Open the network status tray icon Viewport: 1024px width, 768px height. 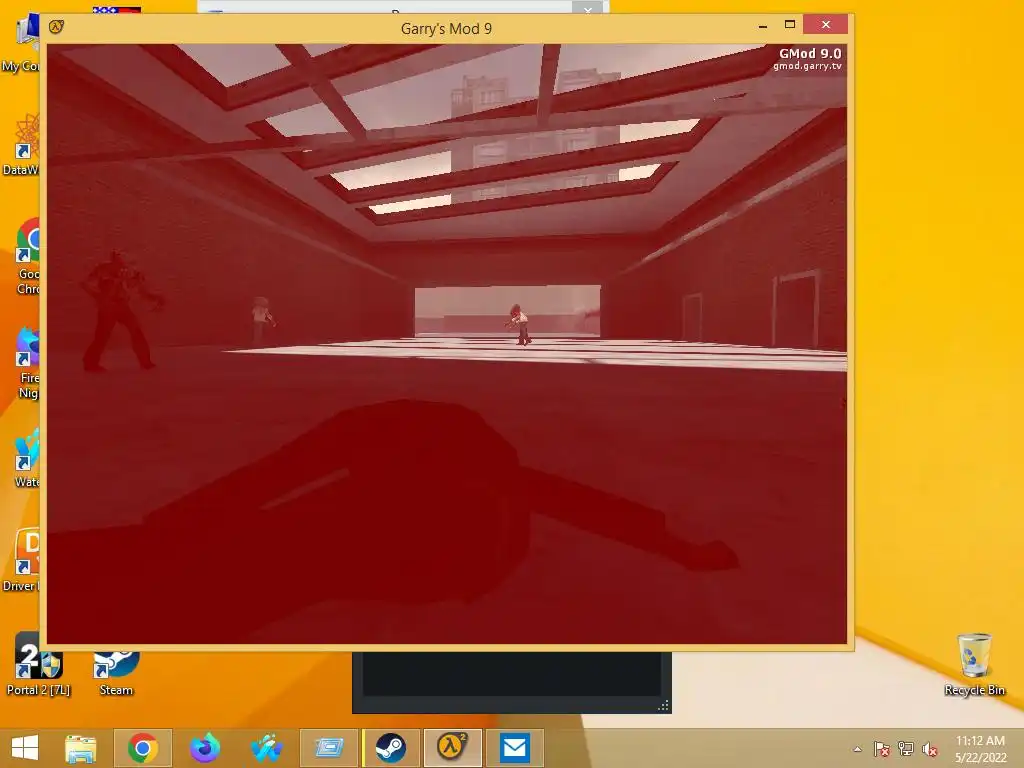906,749
